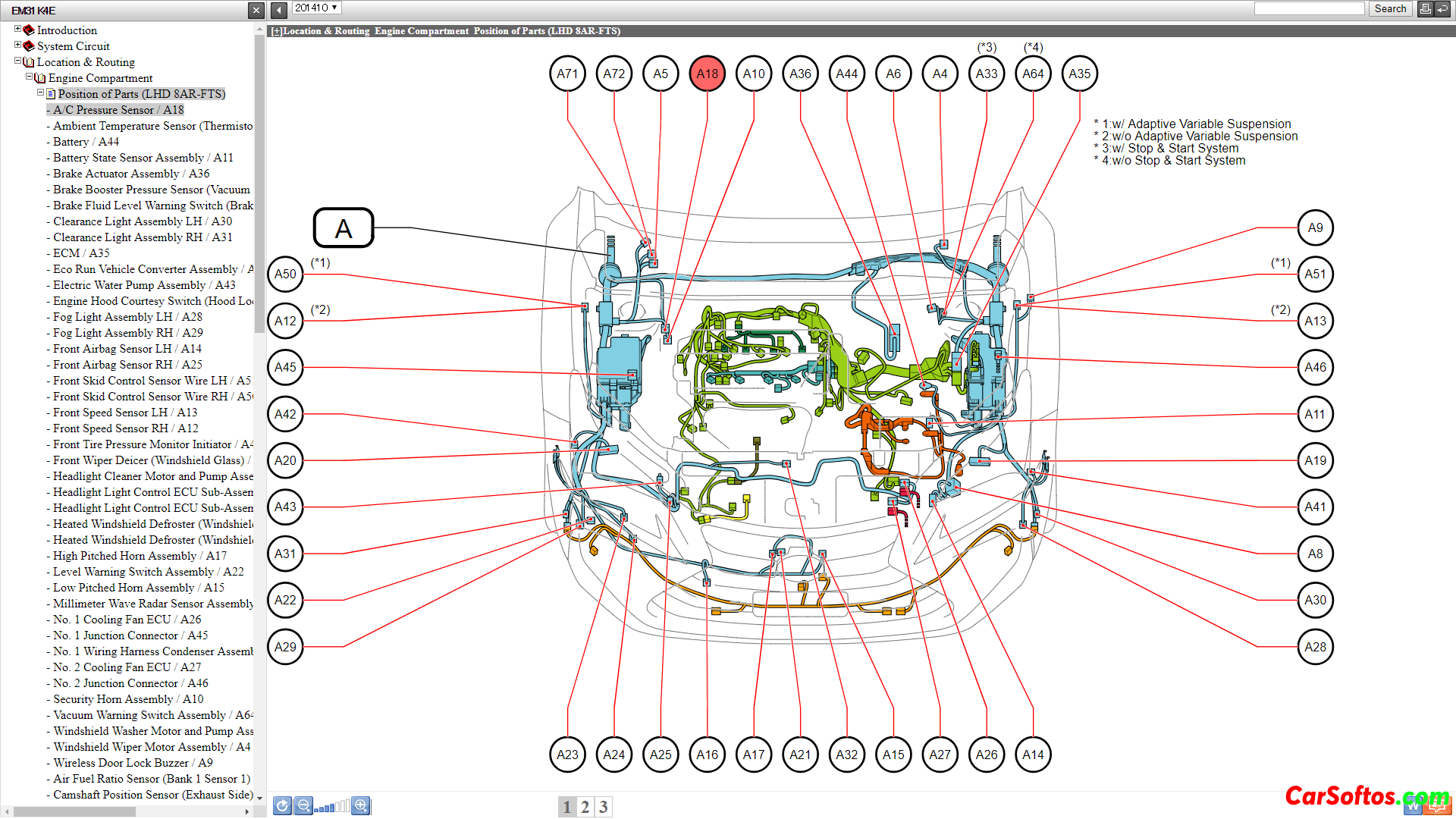The image size is (1456, 819).
Task: Click the back triangle arrow button
Action: pyautogui.click(x=279, y=10)
